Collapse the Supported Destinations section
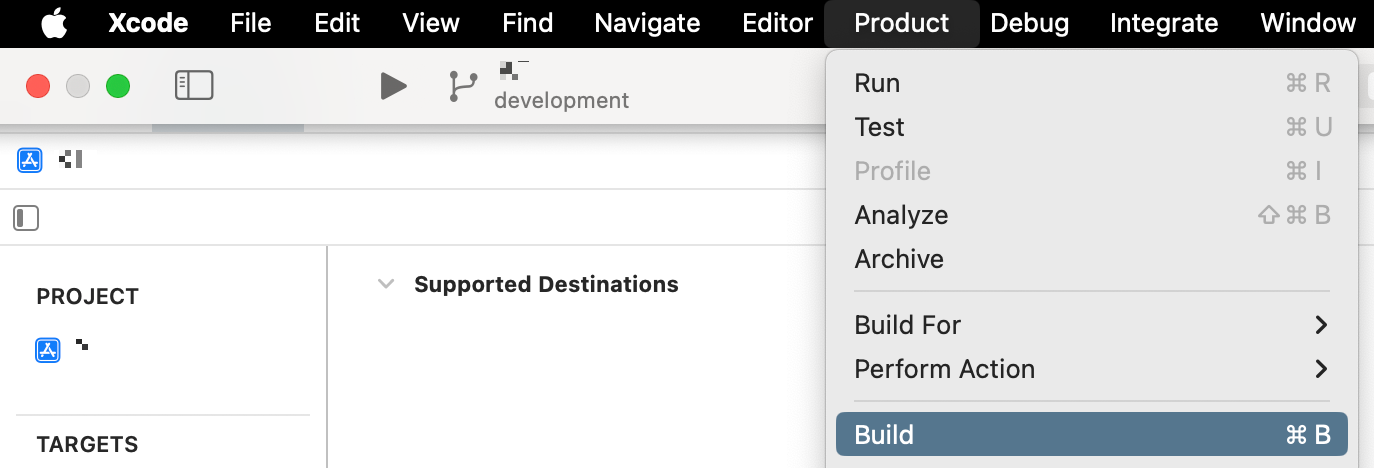The height and width of the screenshot is (468, 1374). coord(386,285)
